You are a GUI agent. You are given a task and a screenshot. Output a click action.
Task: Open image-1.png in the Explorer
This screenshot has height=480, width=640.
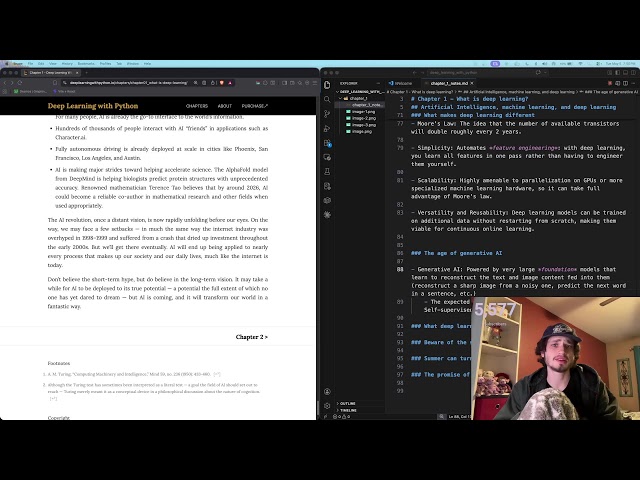coord(363,112)
